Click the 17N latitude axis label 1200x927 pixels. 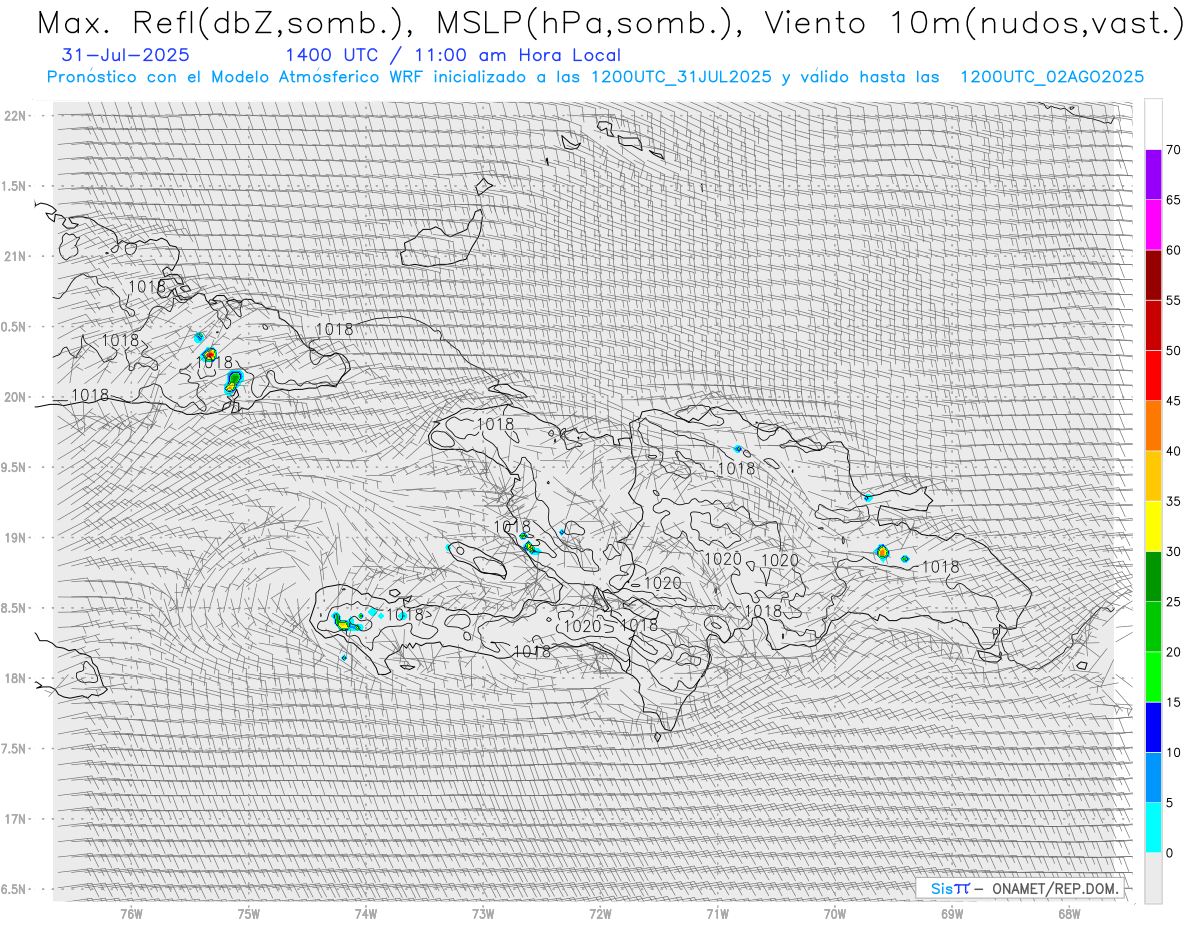click(x=17, y=819)
